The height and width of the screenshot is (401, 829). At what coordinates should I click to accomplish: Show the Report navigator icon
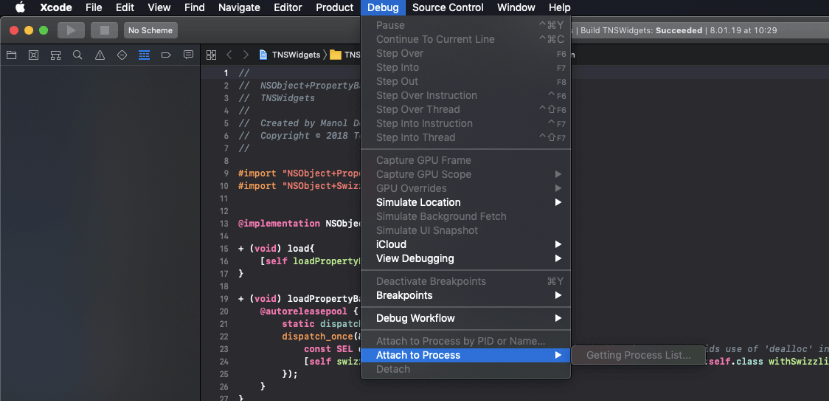point(188,55)
